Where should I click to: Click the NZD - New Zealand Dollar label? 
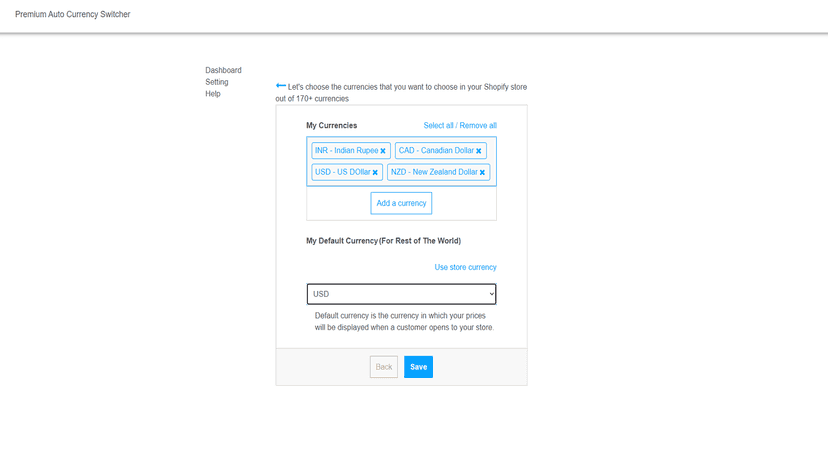pyautogui.click(x=434, y=172)
